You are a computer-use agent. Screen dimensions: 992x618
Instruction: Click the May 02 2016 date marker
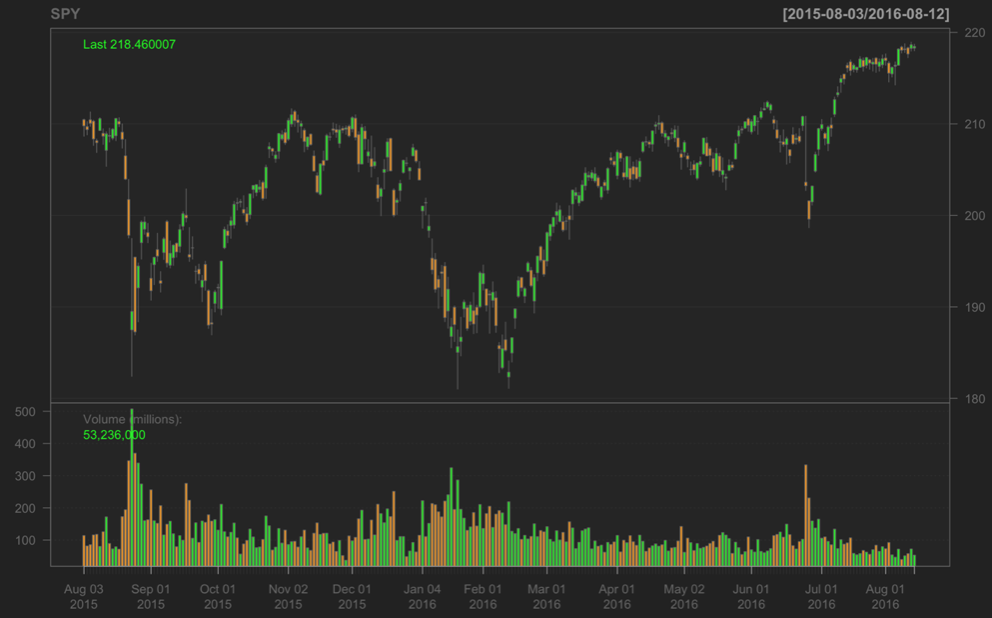click(684, 596)
